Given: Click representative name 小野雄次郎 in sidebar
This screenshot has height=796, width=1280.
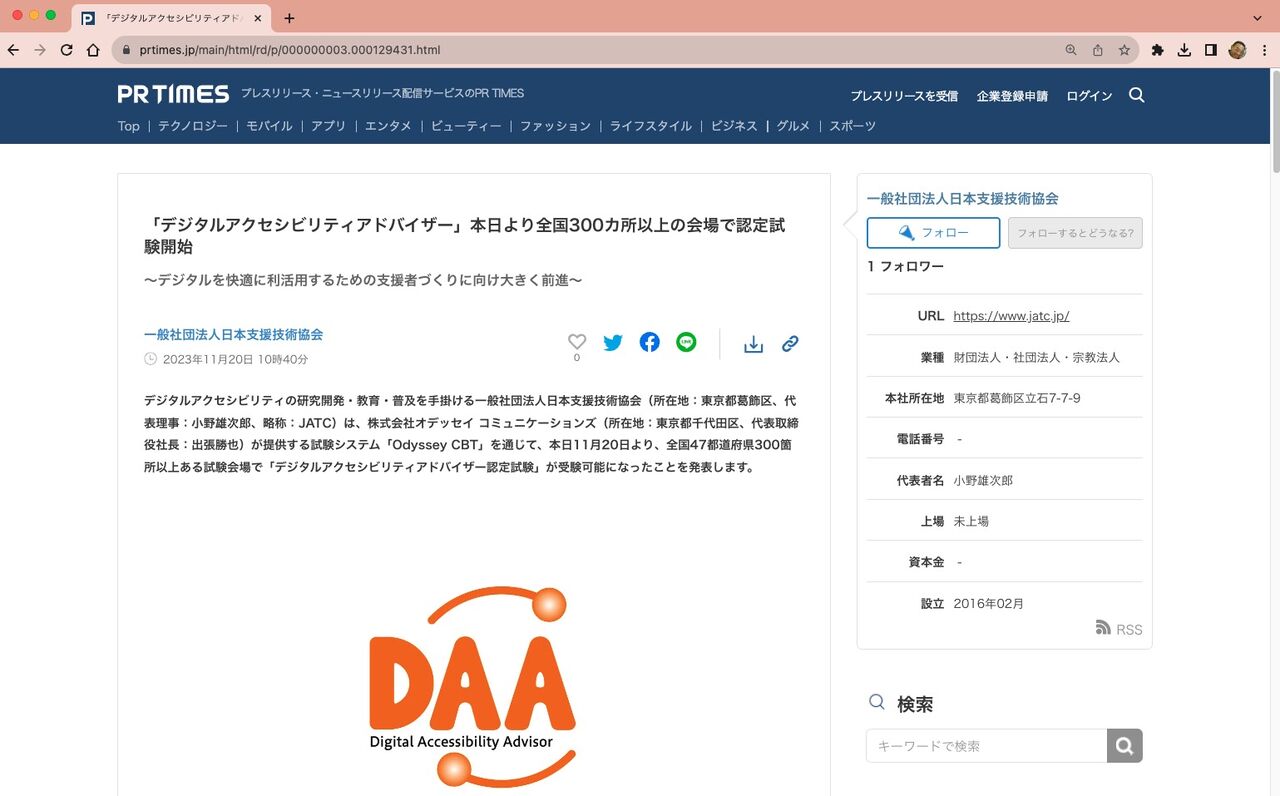Looking at the screenshot, I should pos(983,481).
